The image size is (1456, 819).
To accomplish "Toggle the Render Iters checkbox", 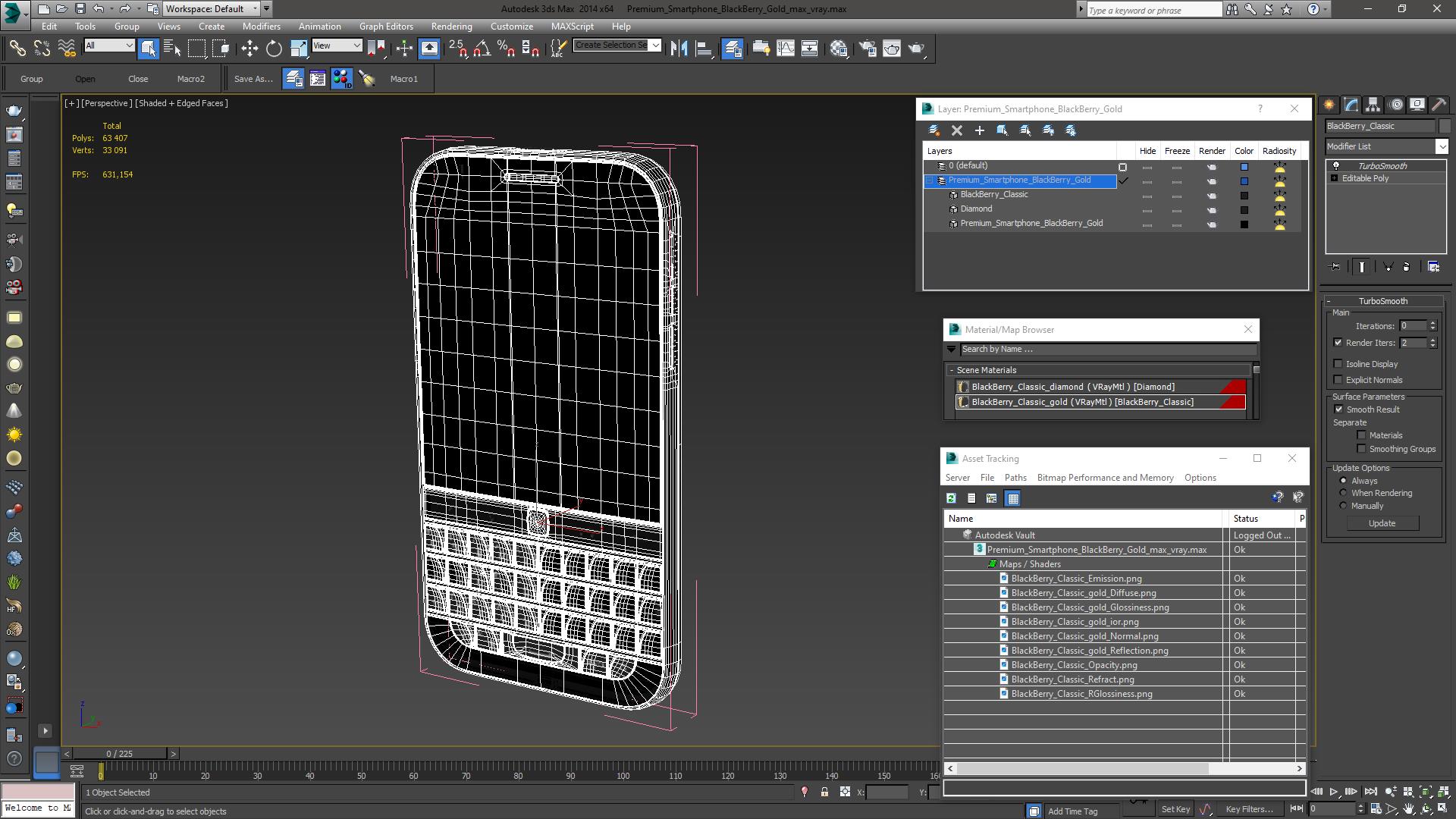I will (x=1338, y=343).
